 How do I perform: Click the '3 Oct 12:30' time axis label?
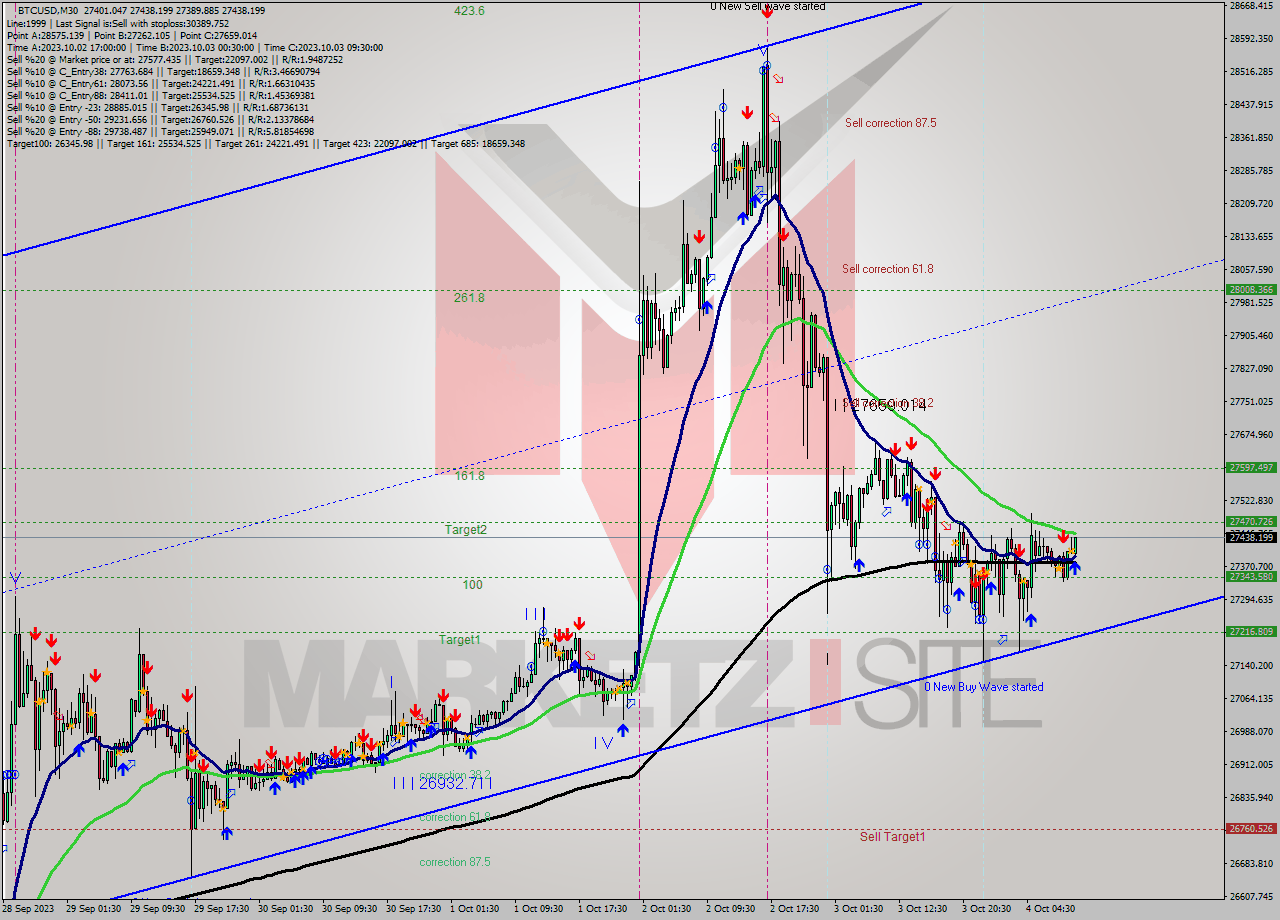tap(923, 909)
